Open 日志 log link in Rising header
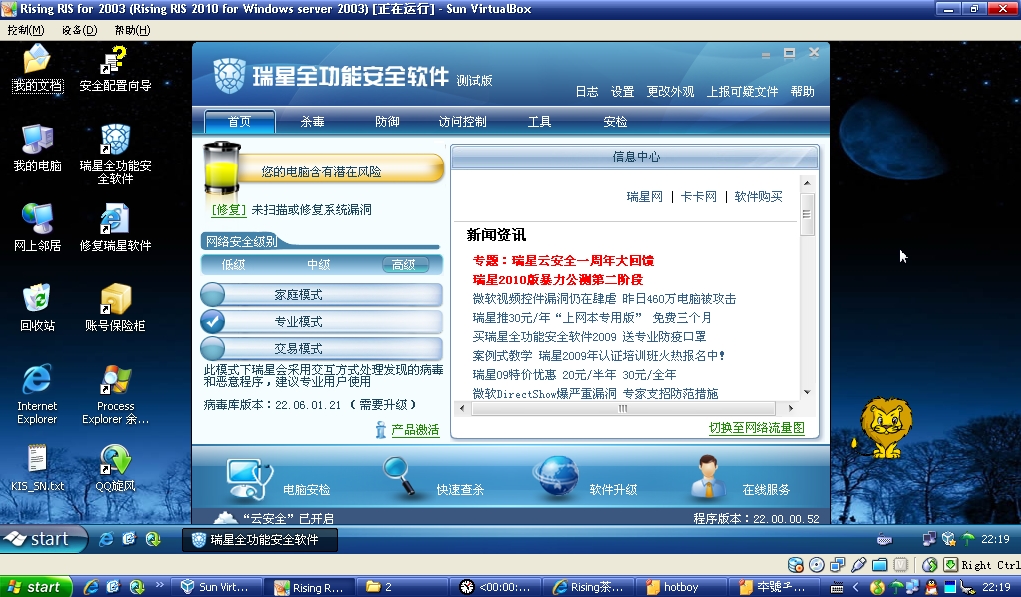 point(587,92)
